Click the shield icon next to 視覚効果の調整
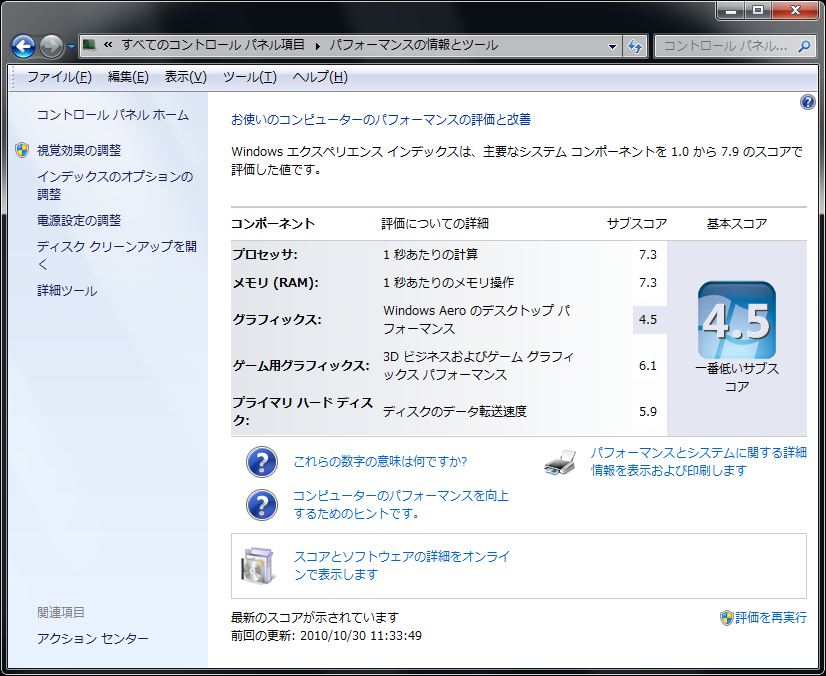This screenshot has height=676, width=826. [x=20, y=150]
